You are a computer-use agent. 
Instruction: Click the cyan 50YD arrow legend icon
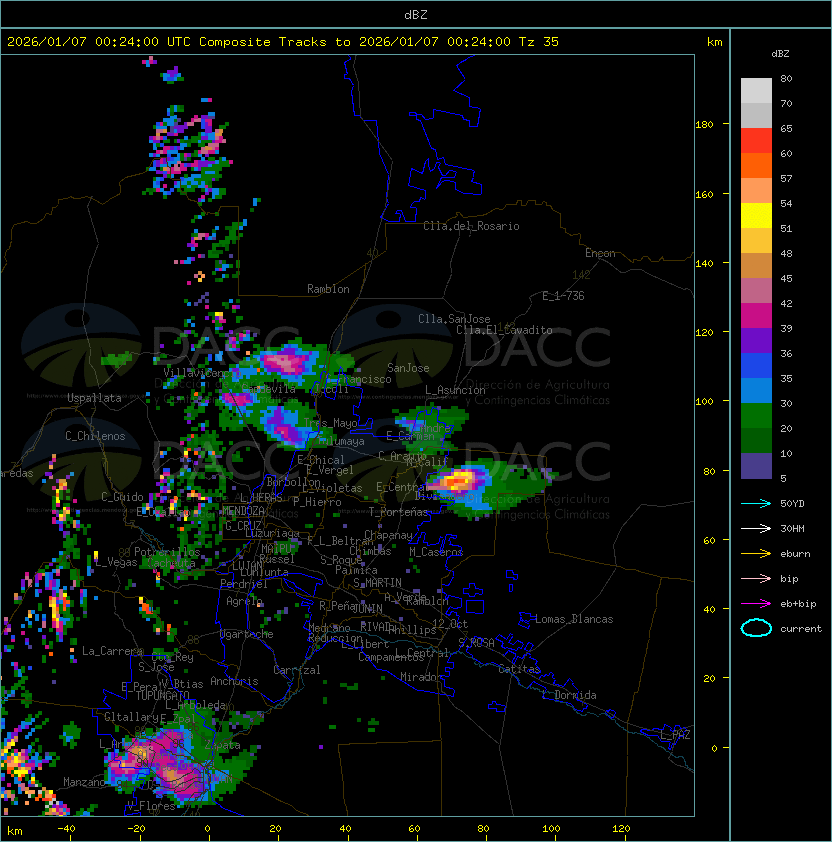tap(756, 503)
